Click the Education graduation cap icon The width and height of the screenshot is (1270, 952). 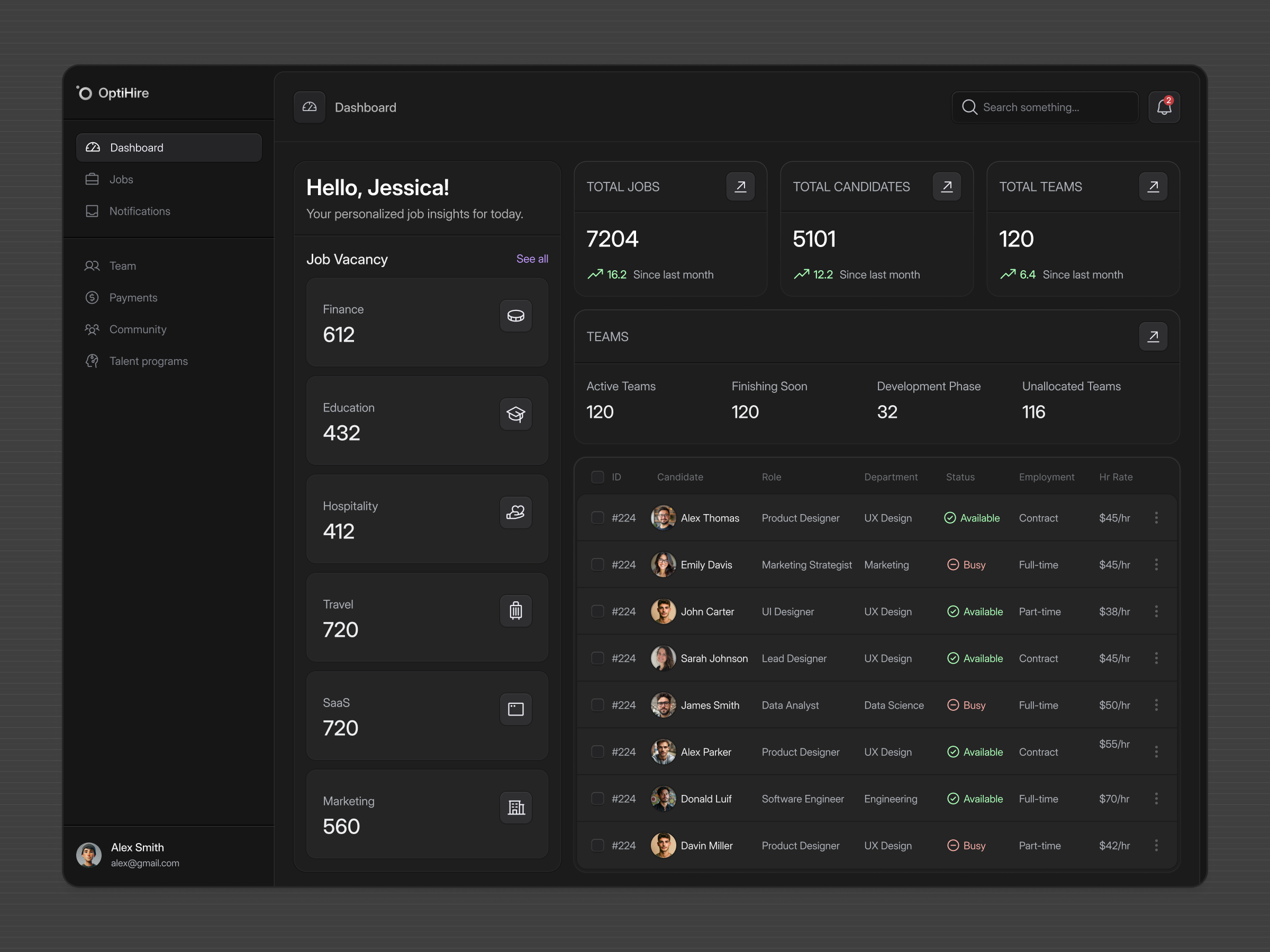[515, 414]
